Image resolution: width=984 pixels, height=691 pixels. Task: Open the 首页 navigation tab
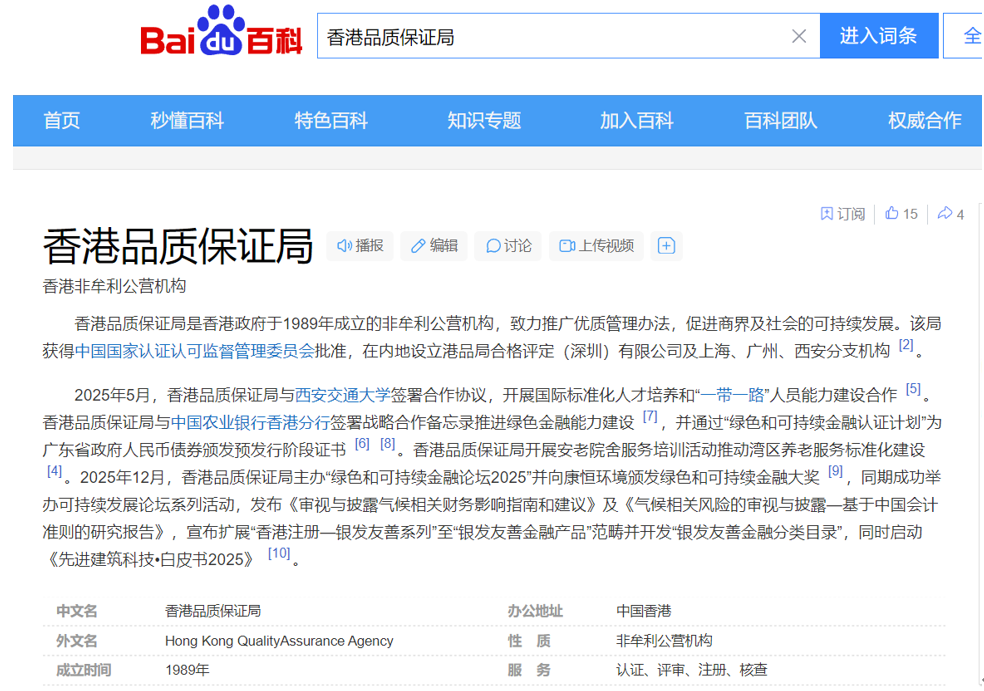62,121
